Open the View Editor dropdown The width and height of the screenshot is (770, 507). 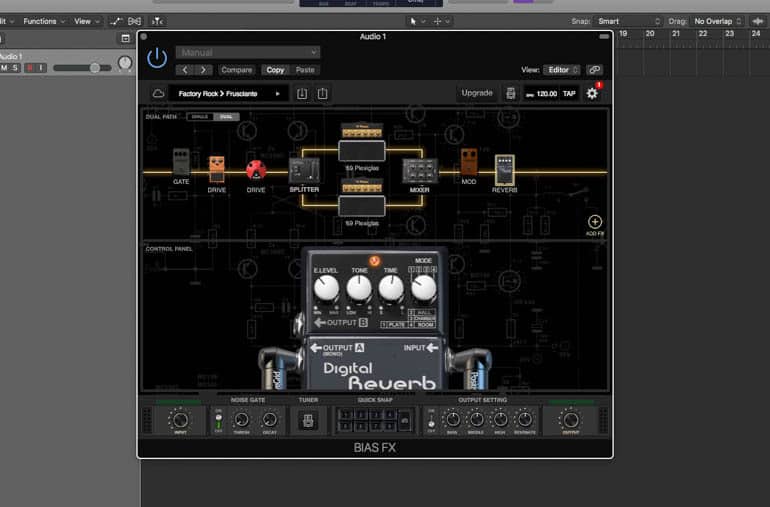click(562, 70)
